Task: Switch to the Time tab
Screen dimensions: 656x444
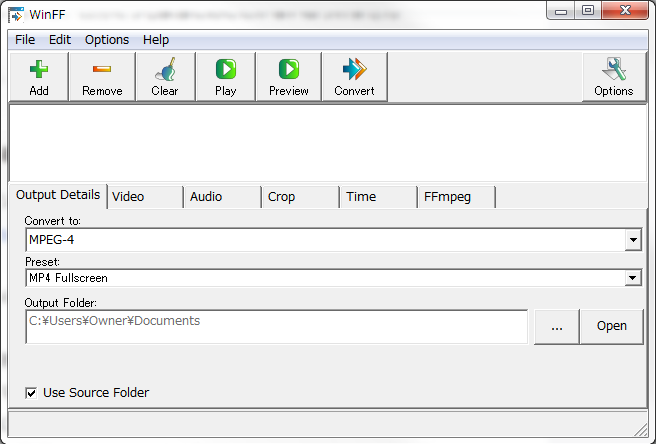Action: coord(378,197)
